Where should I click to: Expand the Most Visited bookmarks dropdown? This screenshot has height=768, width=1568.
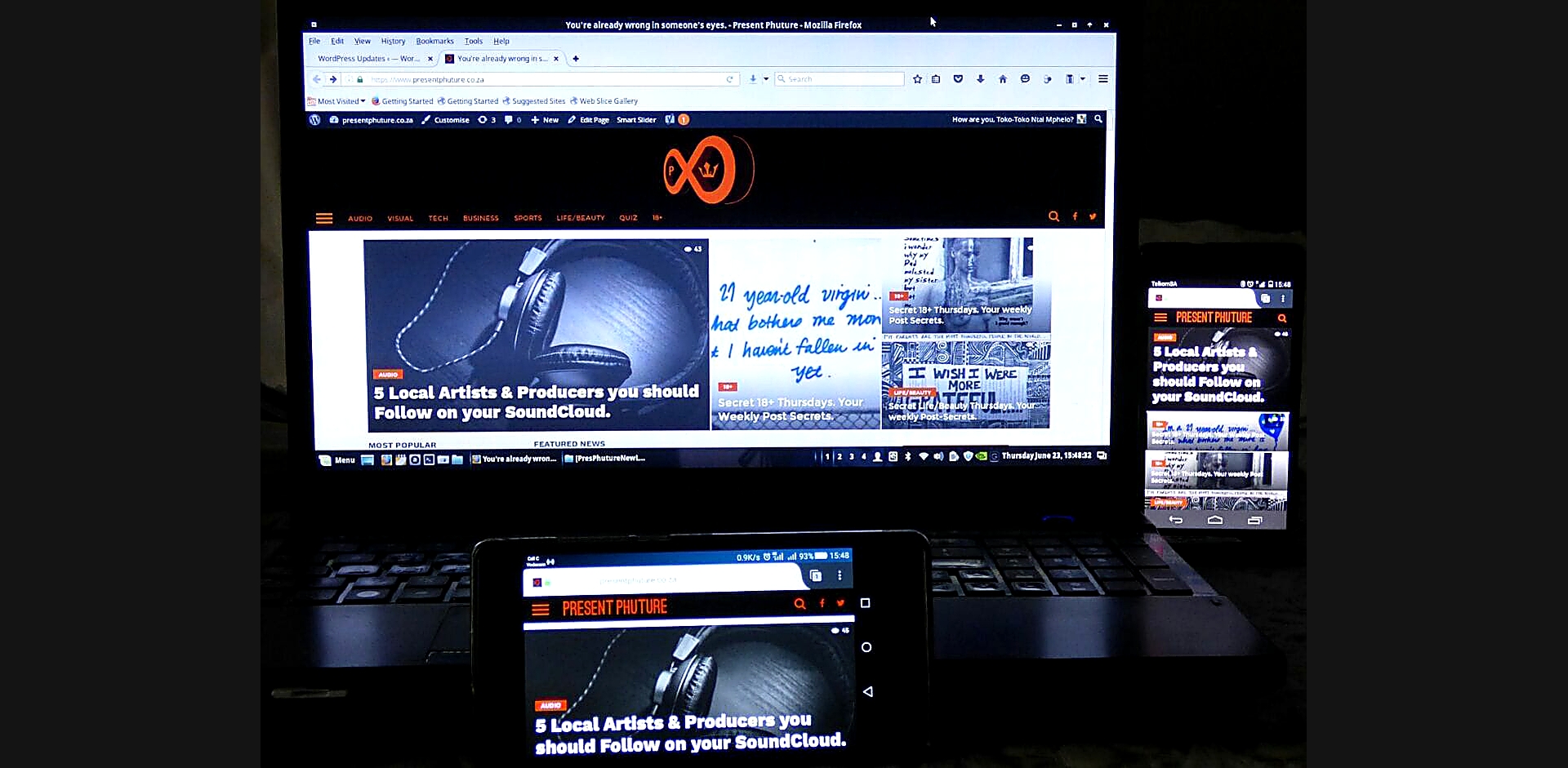click(336, 101)
